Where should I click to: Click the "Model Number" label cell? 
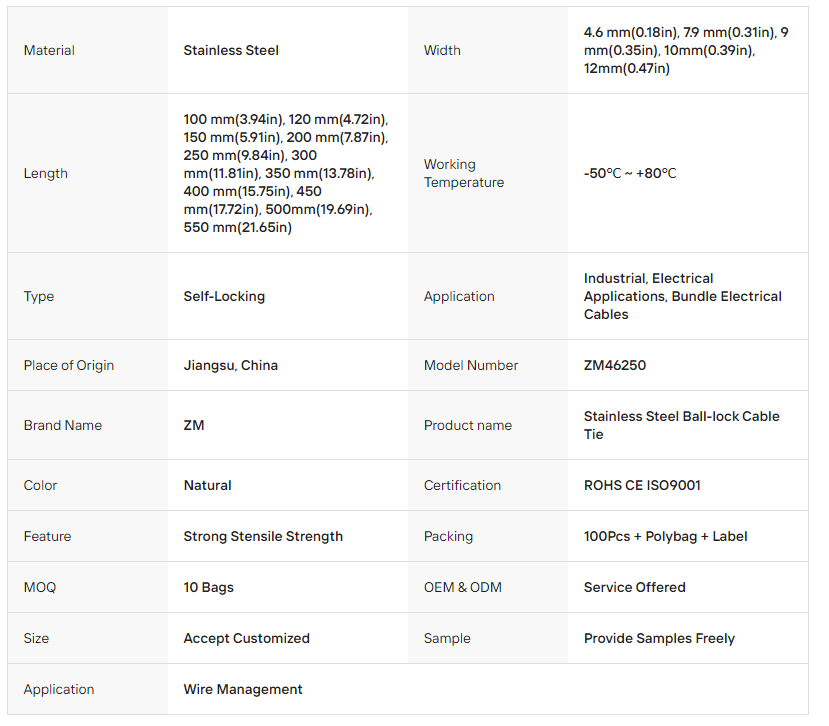click(x=471, y=365)
